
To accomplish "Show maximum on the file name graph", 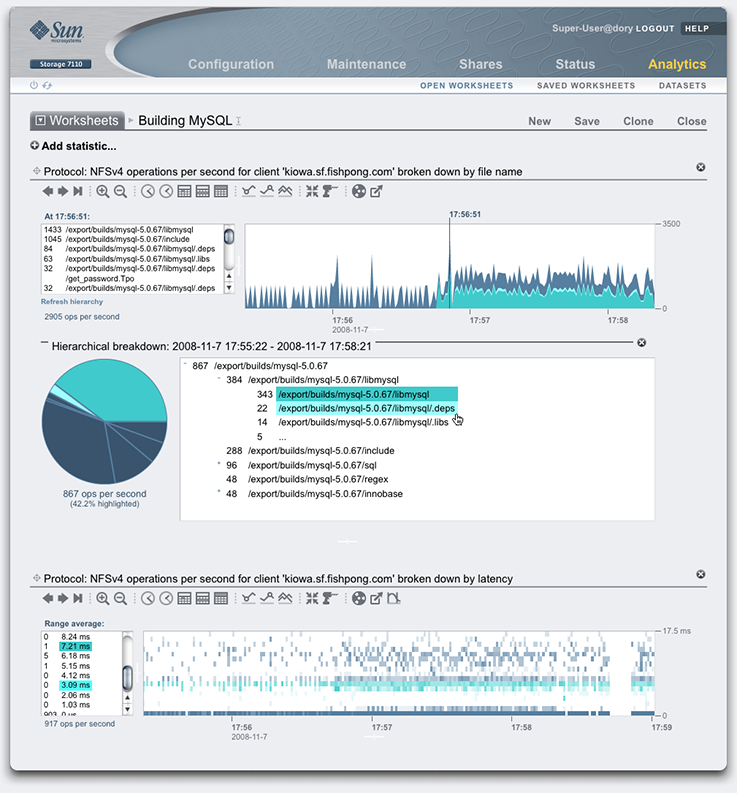I will (x=267, y=191).
